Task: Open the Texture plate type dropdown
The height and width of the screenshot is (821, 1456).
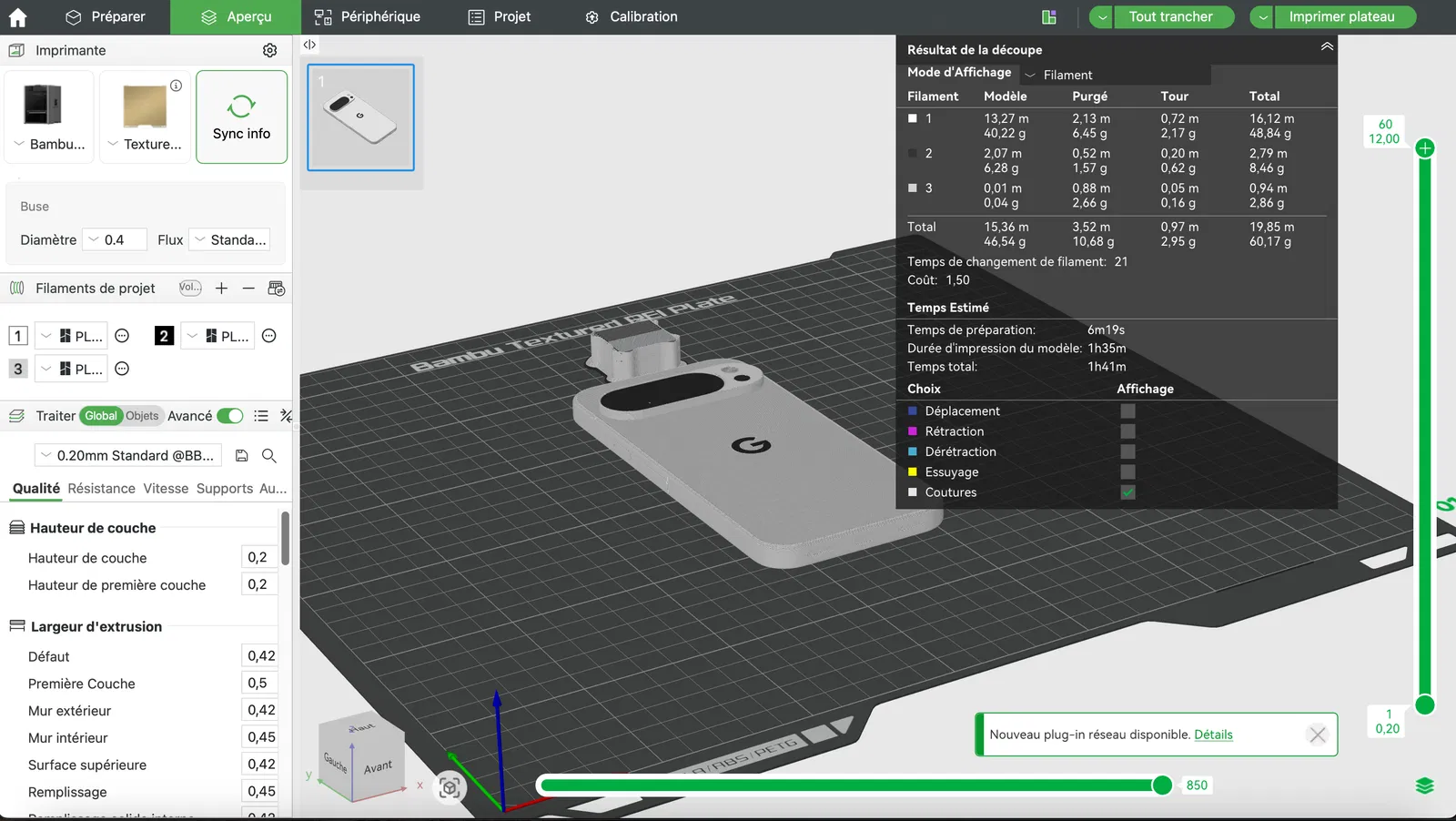Action: [x=145, y=144]
